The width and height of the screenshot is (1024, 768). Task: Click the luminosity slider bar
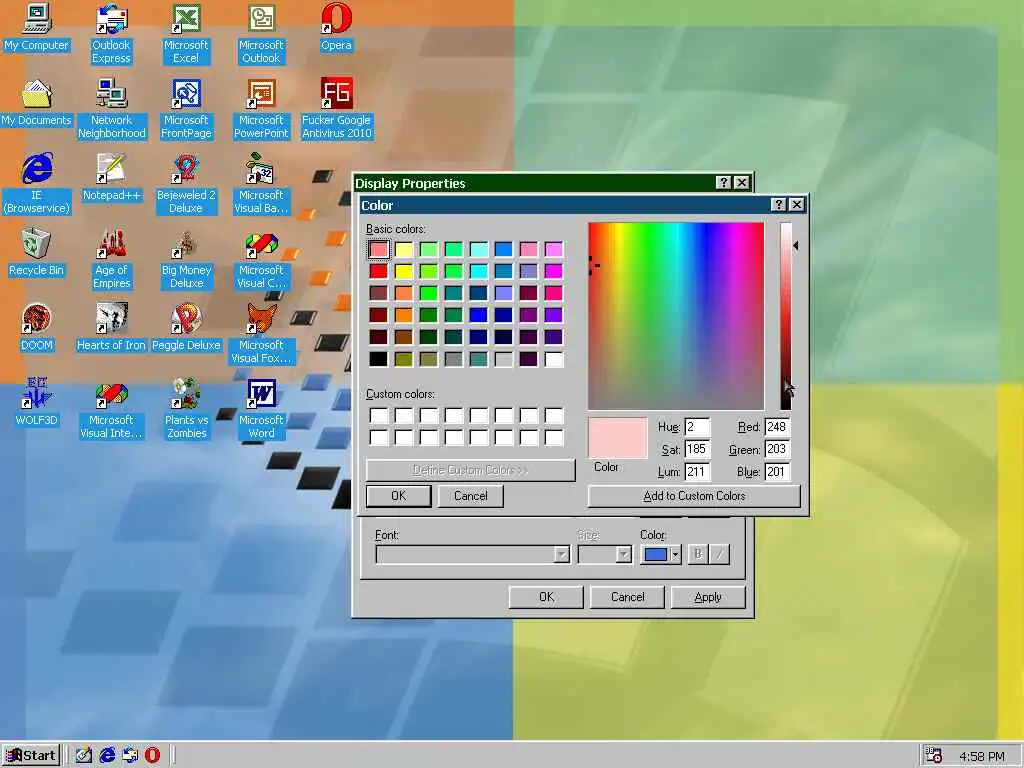(786, 316)
